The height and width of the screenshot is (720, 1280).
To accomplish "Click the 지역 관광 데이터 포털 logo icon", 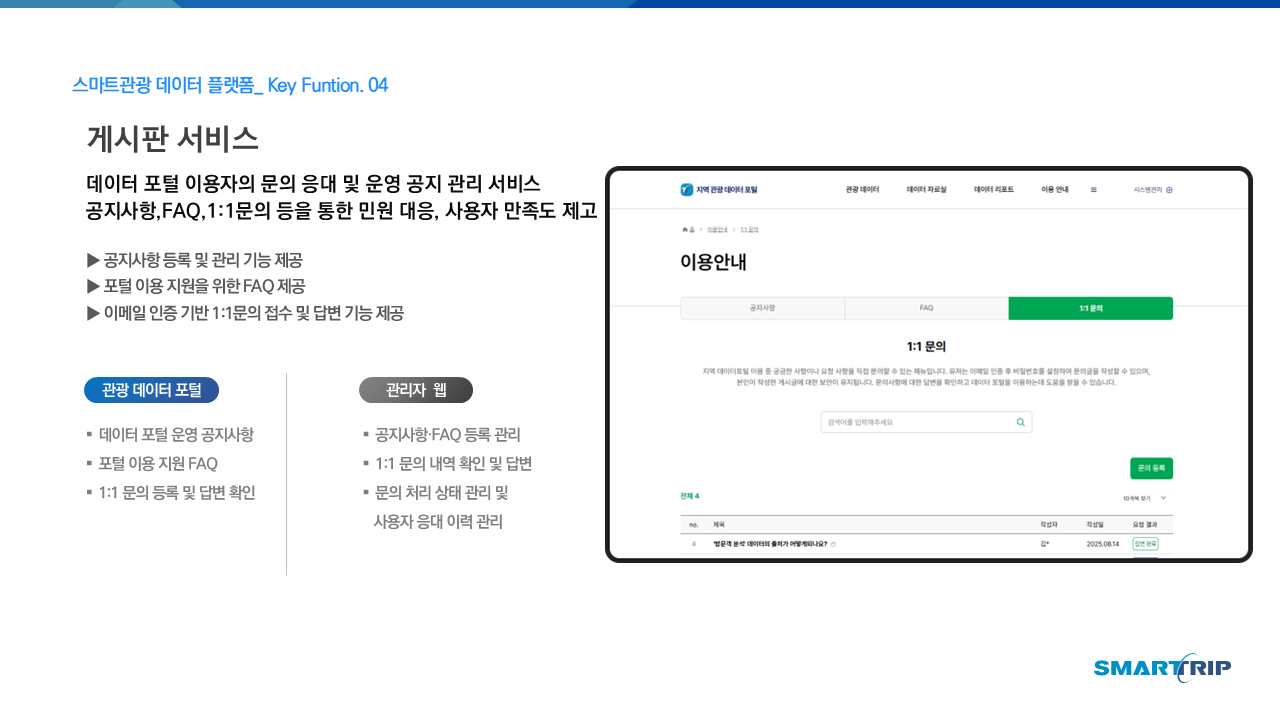I will (686, 189).
